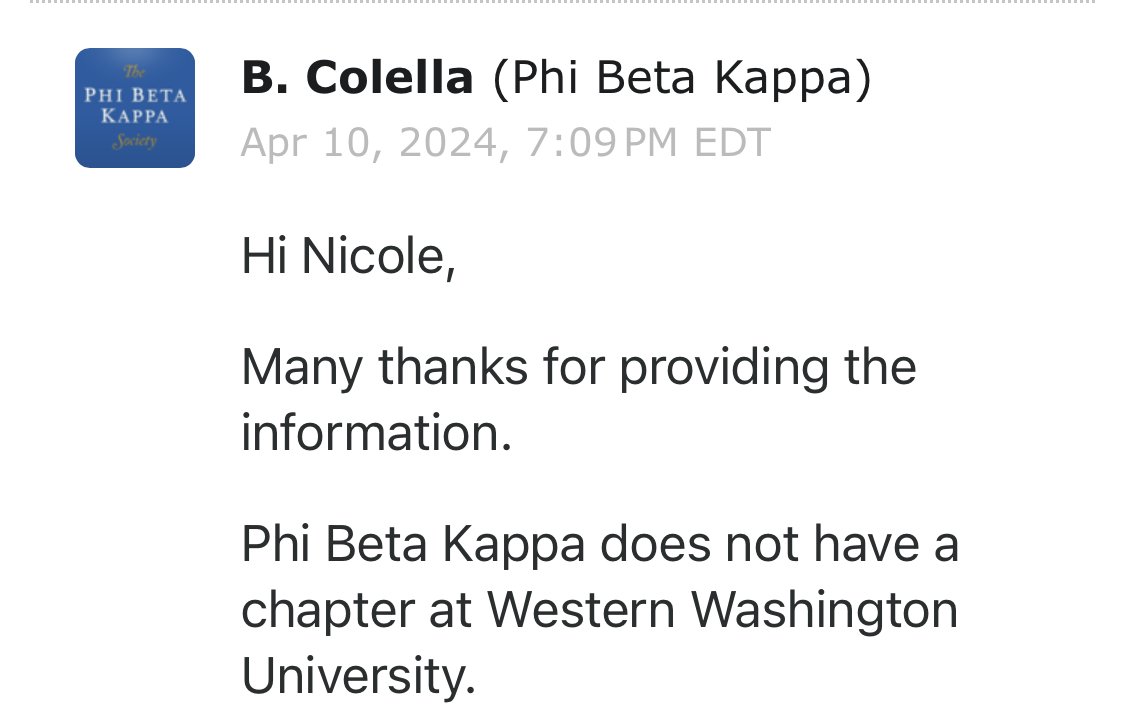
Task: Click the greeting word Hi
Action: pos(265,256)
